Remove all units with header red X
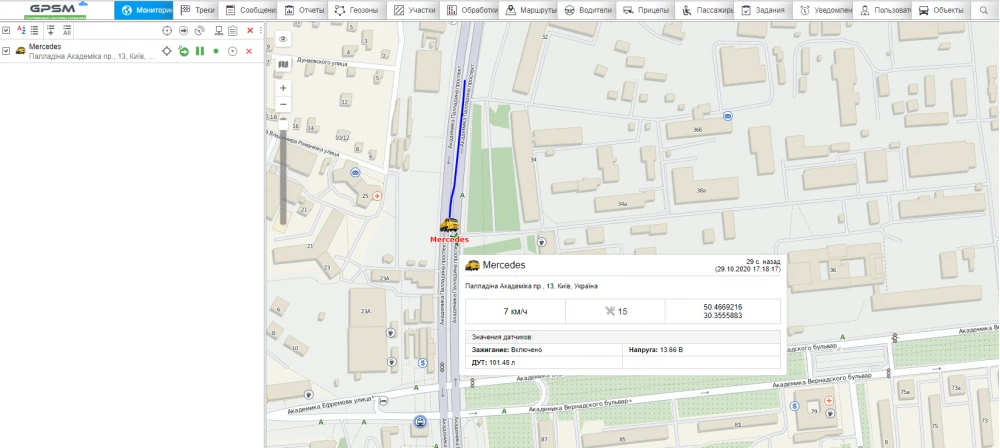 (x=250, y=30)
